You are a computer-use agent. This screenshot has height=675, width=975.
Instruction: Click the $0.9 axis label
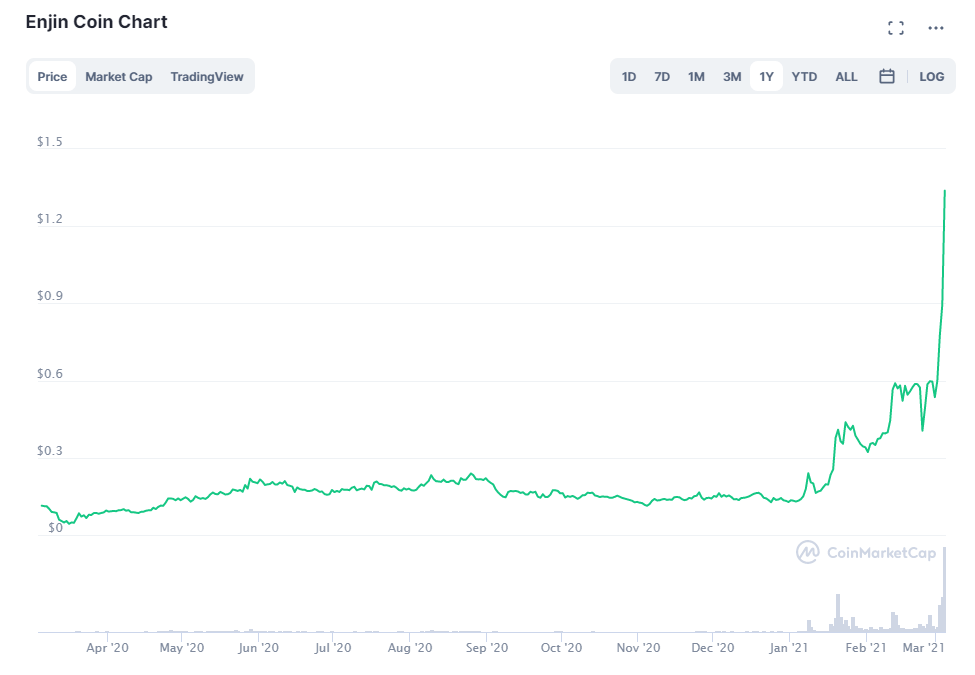point(50,296)
